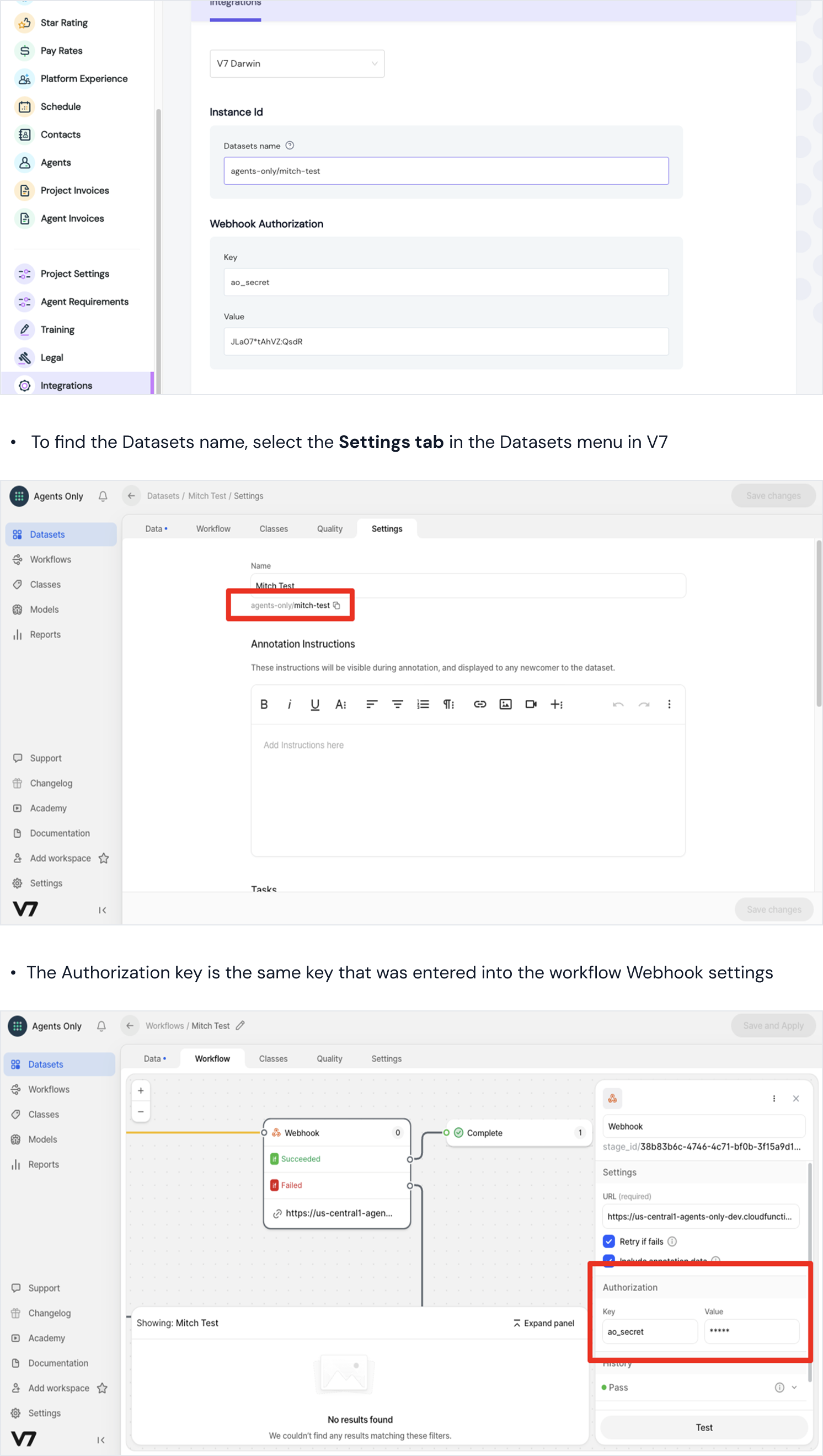Click the Mitch Test breadcrumb on the Settings page
Viewport: 823px width, 1456px height.
(207, 496)
